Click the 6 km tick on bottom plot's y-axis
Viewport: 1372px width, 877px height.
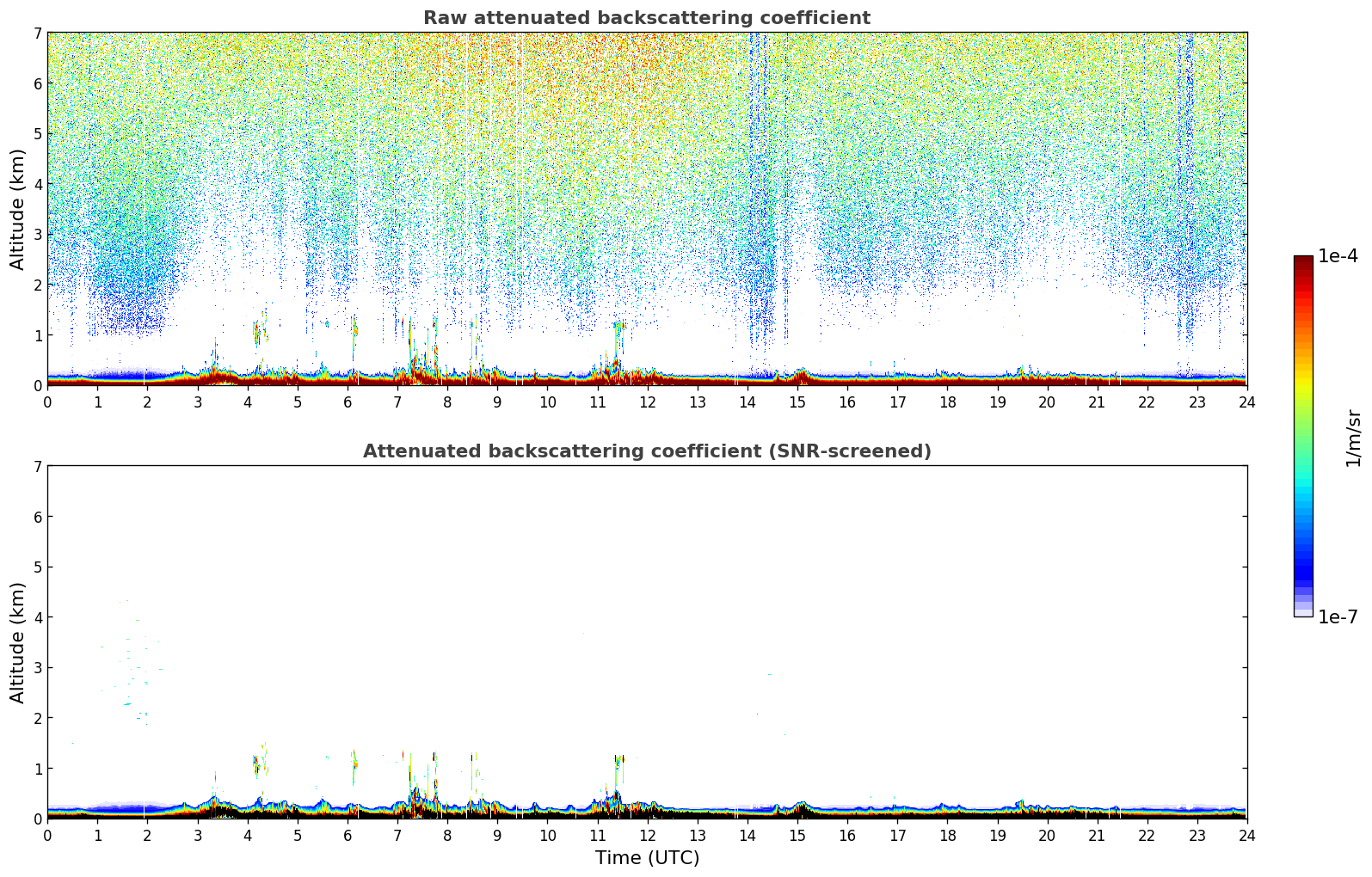click(37, 517)
